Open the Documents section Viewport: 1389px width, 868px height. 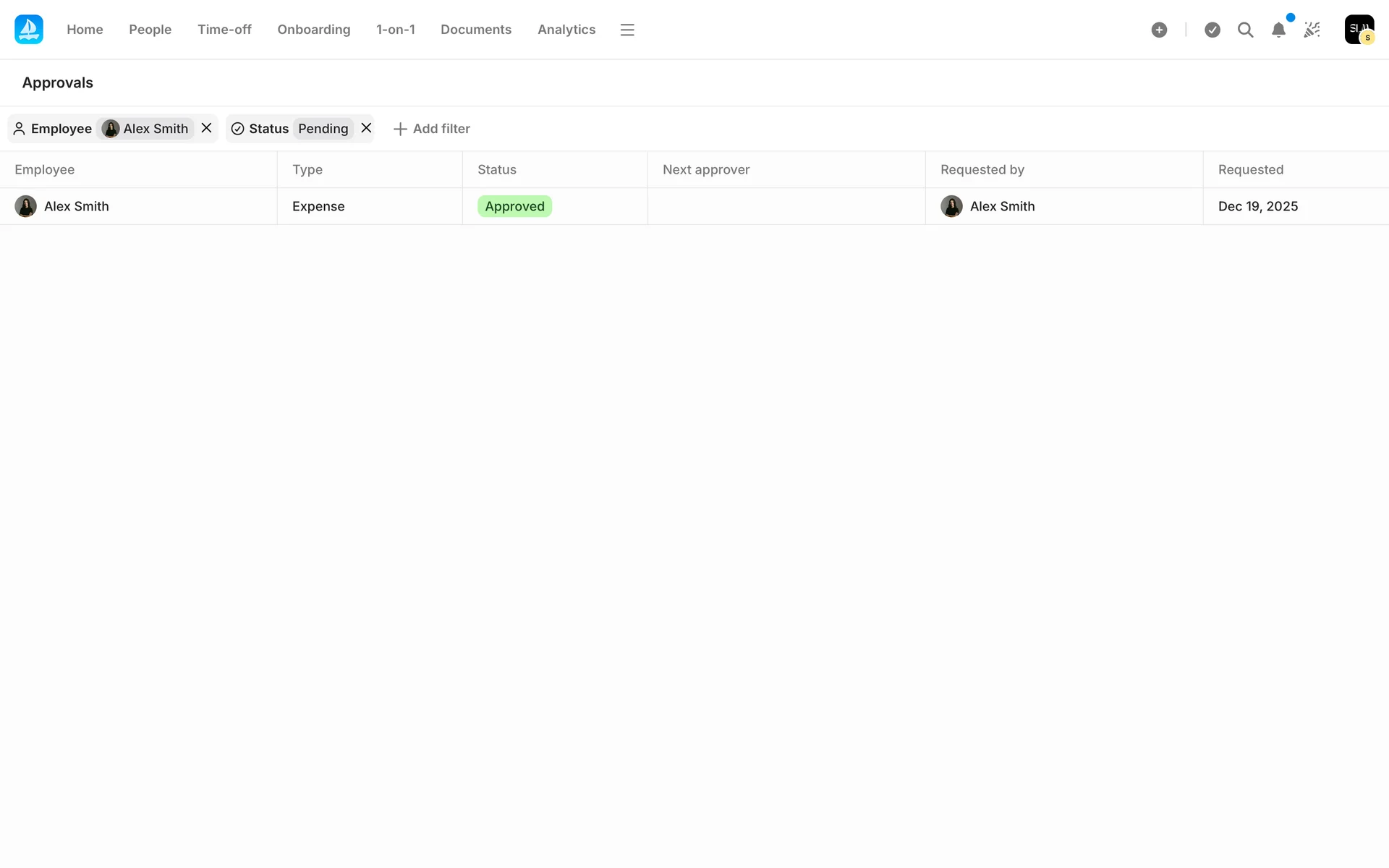pos(475,30)
